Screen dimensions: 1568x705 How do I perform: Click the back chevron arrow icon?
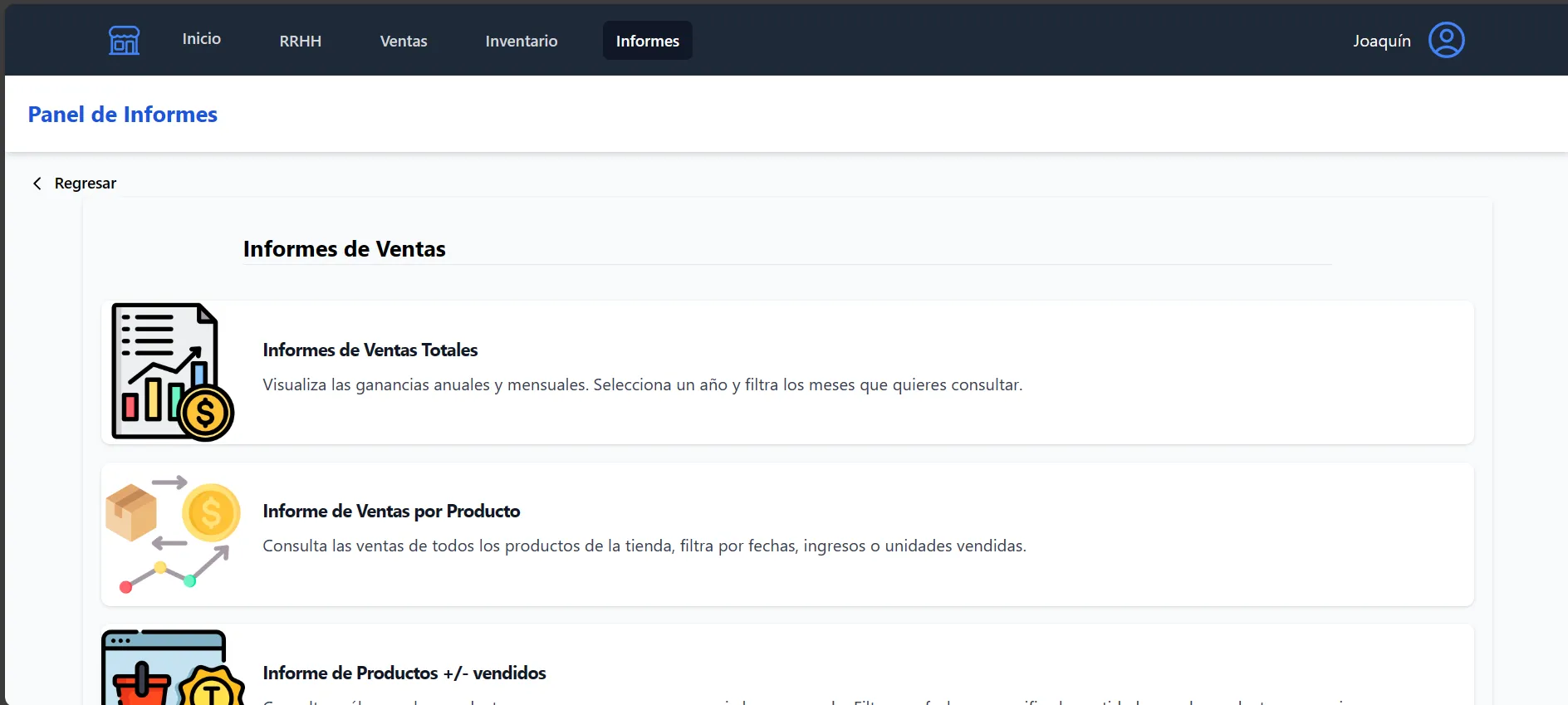tap(37, 184)
